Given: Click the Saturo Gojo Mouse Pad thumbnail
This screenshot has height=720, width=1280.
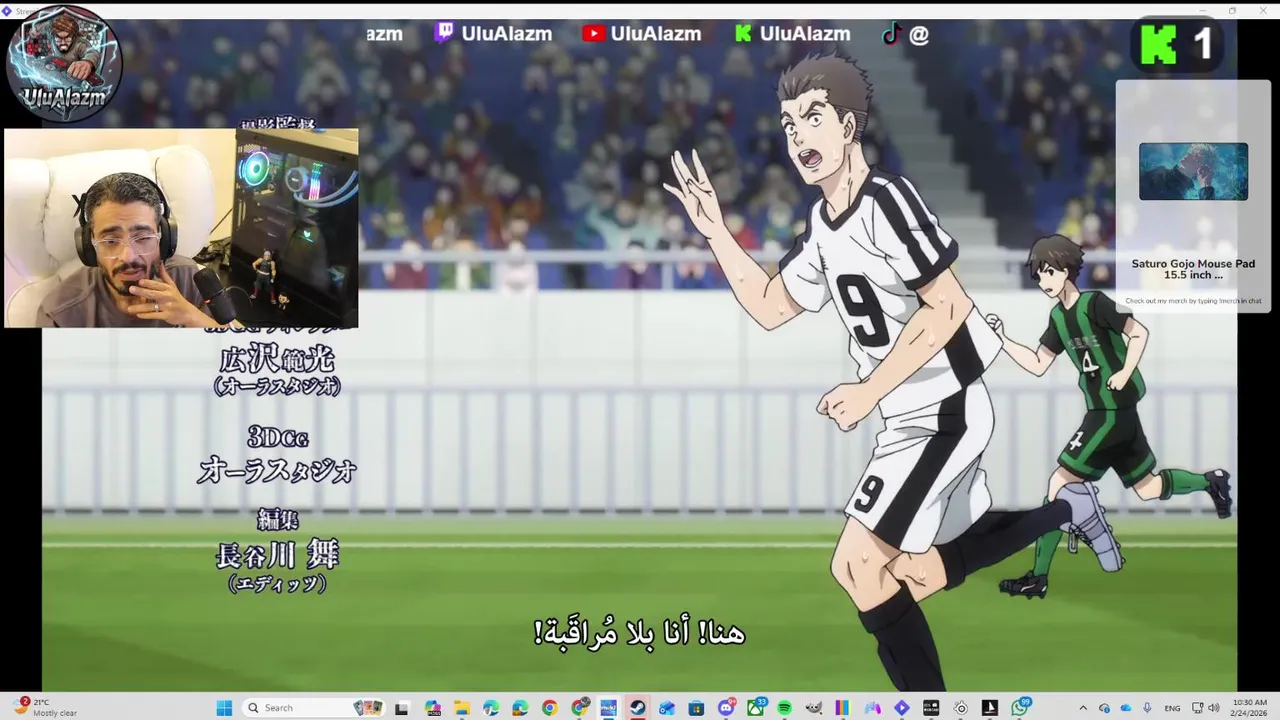Looking at the screenshot, I should pyautogui.click(x=1193, y=171).
